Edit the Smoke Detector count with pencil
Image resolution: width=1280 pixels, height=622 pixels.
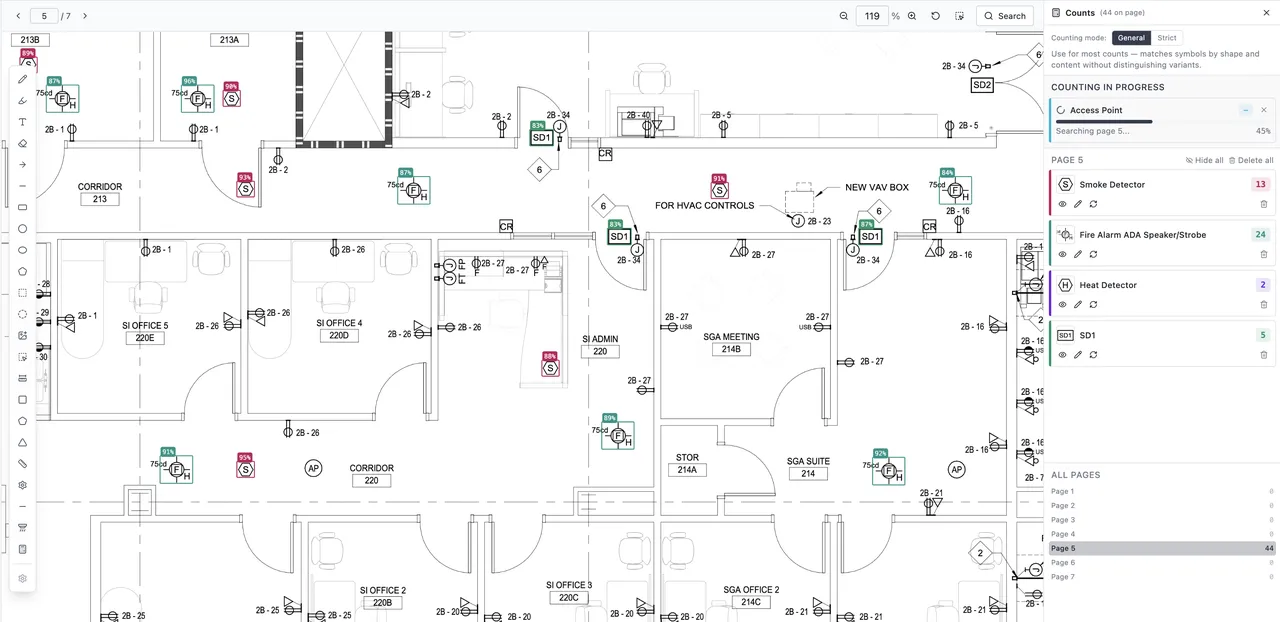click(x=1078, y=204)
